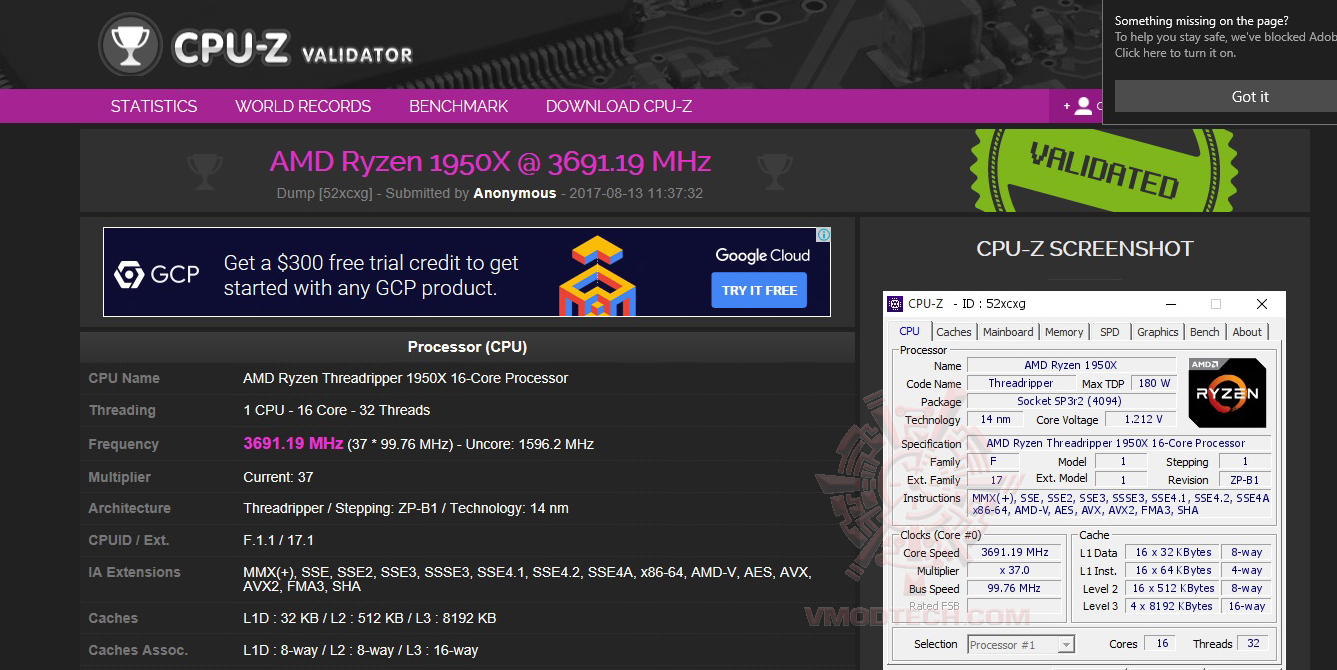Click the AMD Ryzen logo in the screenshot
The width and height of the screenshot is (1337, 670).
pos(1227,392)
